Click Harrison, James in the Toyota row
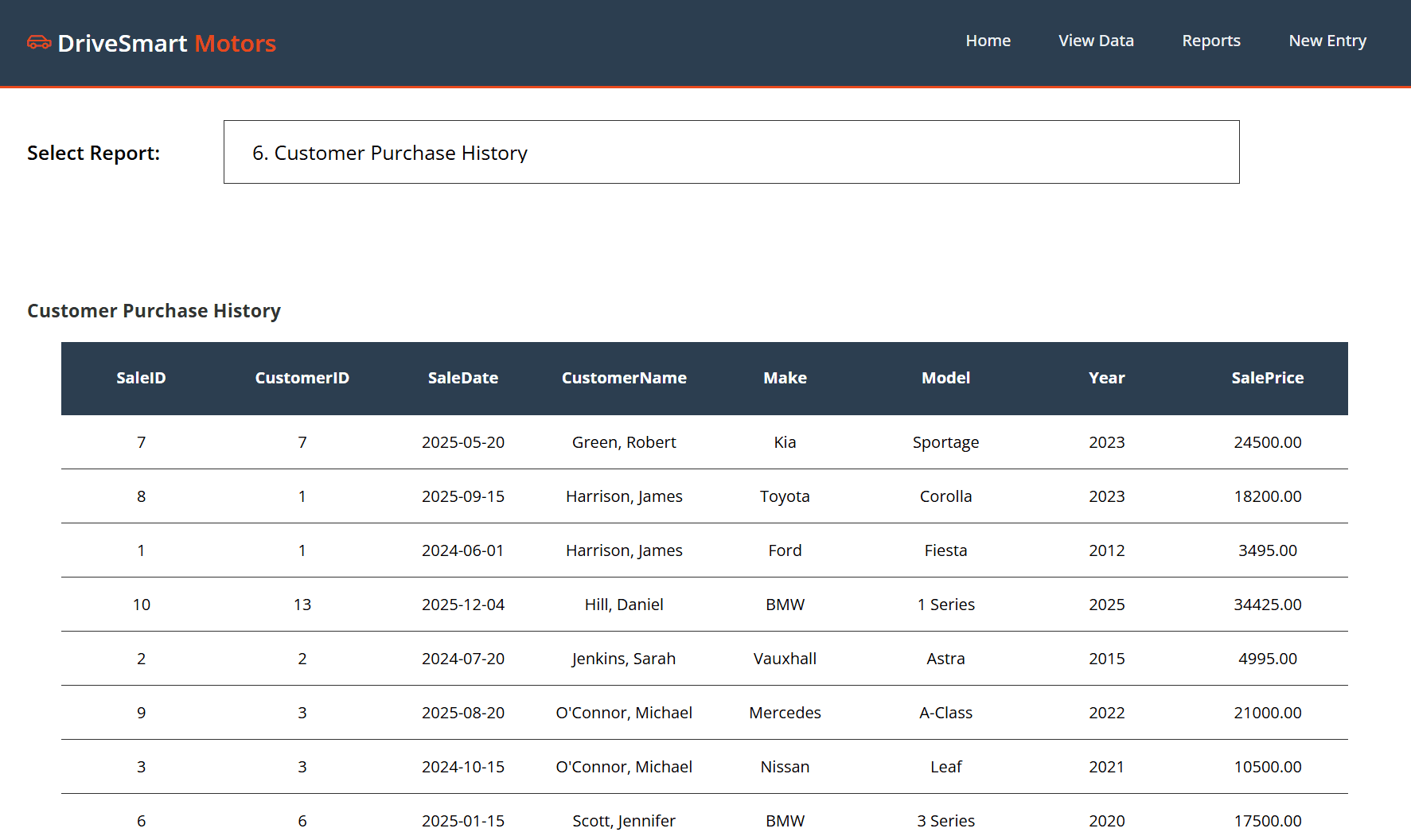Image resolution: width=1411 pixels, height=840 pixels. click(624, 496)
